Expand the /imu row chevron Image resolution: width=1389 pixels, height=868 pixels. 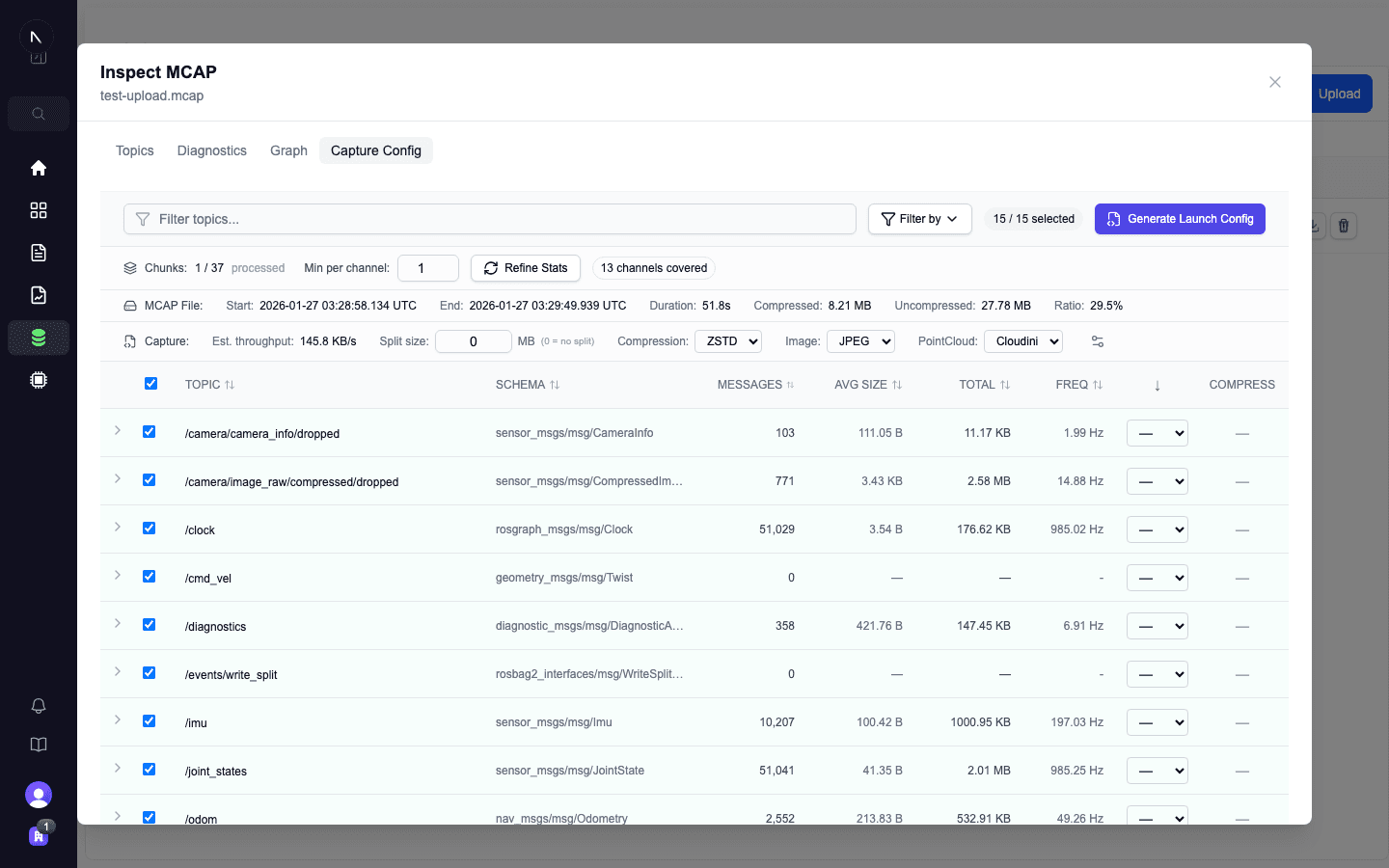(118, 719)
